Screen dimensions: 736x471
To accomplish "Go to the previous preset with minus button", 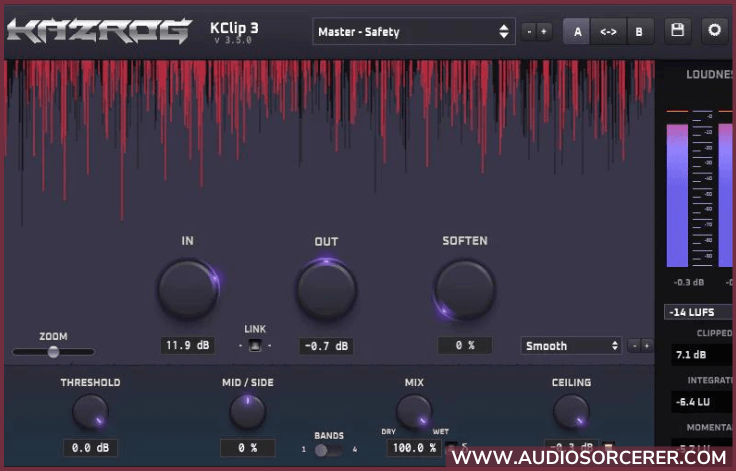I will 529,31.
